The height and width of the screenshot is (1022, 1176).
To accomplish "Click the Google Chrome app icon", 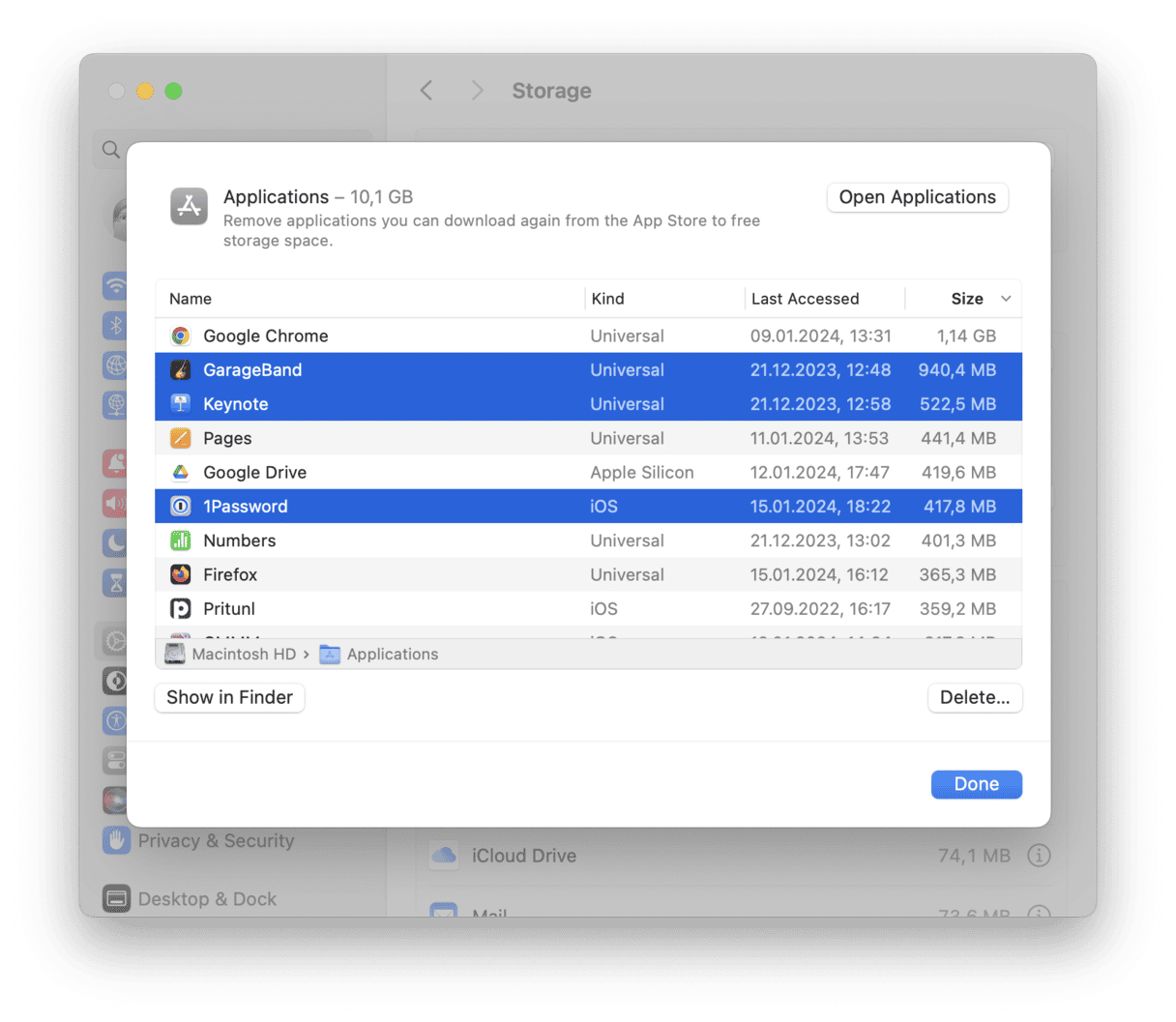I will 183,336.
